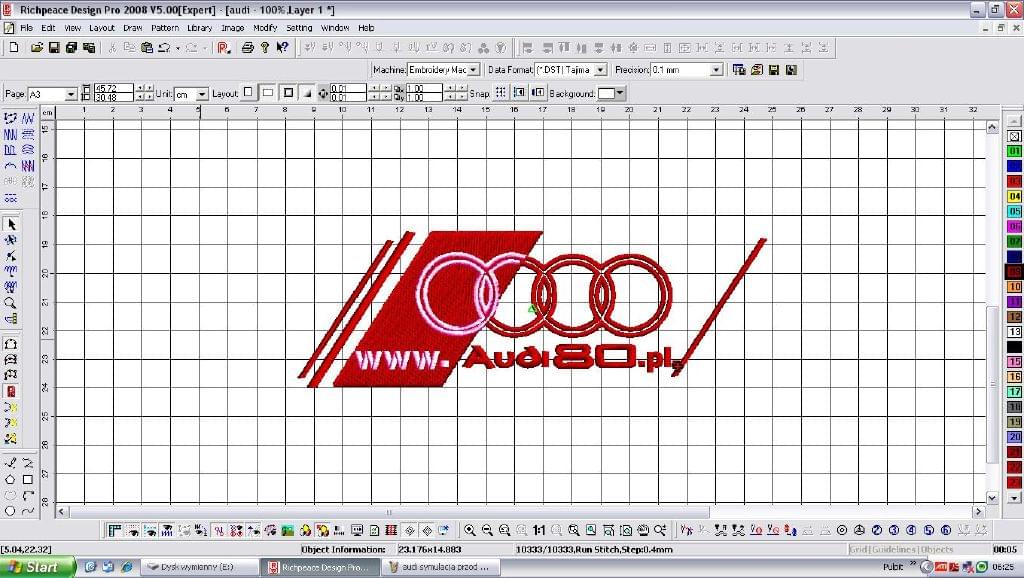Set zoom to 1:1 actual size
The height and width of the screenshot is (578, 1024).
coord(539,530)
